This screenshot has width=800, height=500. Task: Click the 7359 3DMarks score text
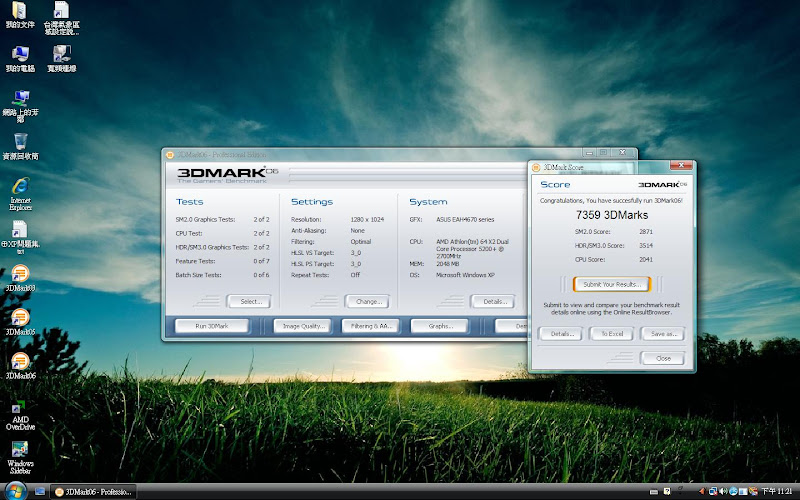pos(612,215)
